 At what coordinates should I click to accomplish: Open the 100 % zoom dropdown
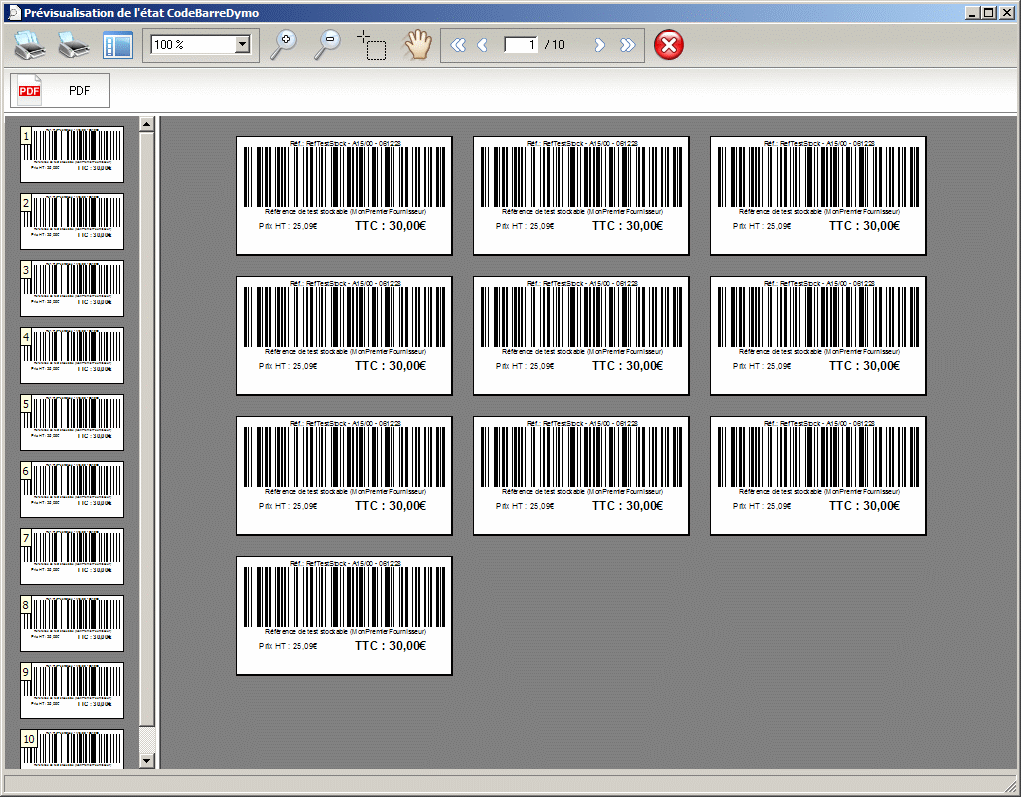pos(242,44)
